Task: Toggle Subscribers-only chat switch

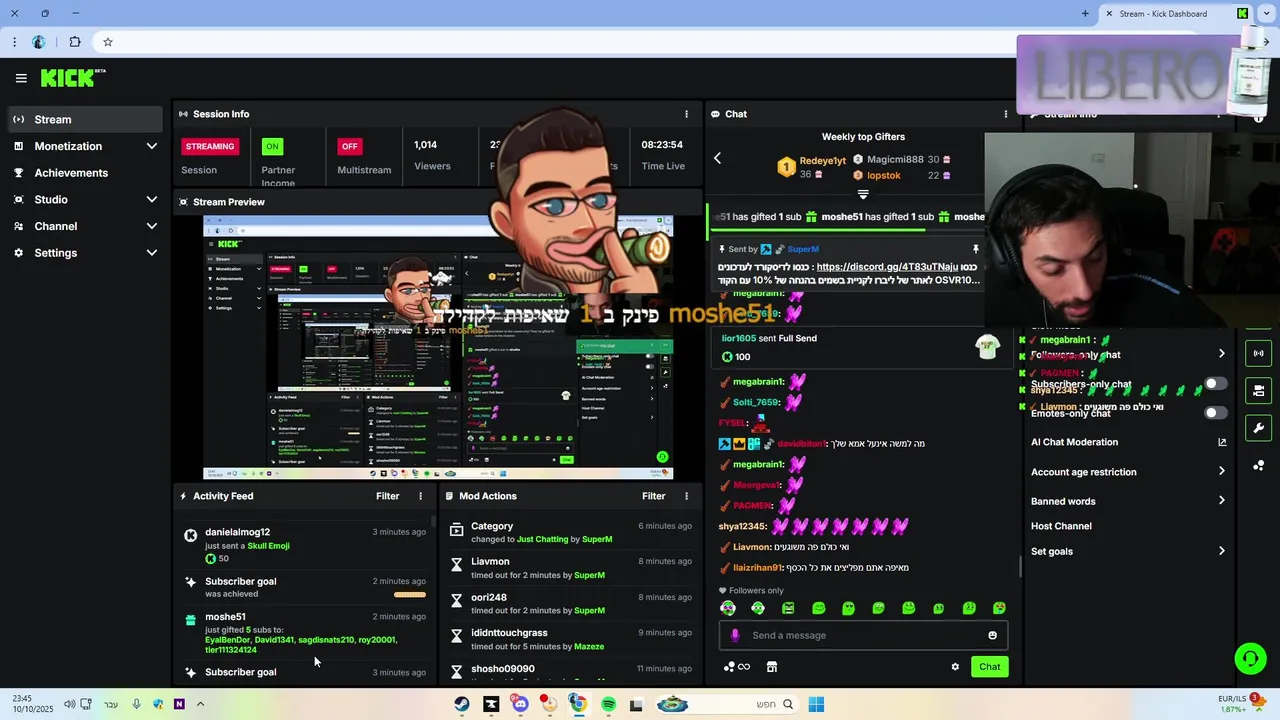Action: click(x=1215, y=384)
